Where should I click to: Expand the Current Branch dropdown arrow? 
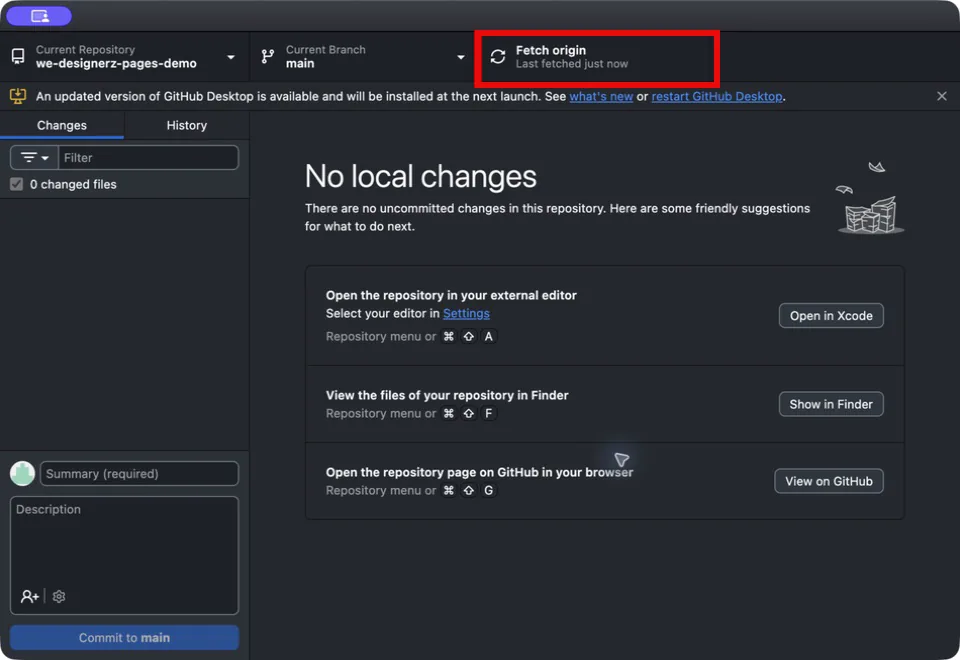coord(460,57)
